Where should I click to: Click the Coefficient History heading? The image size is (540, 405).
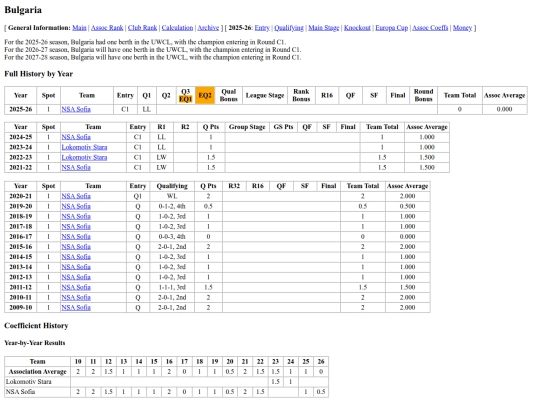pyautogui.click(x=36, y=326)
